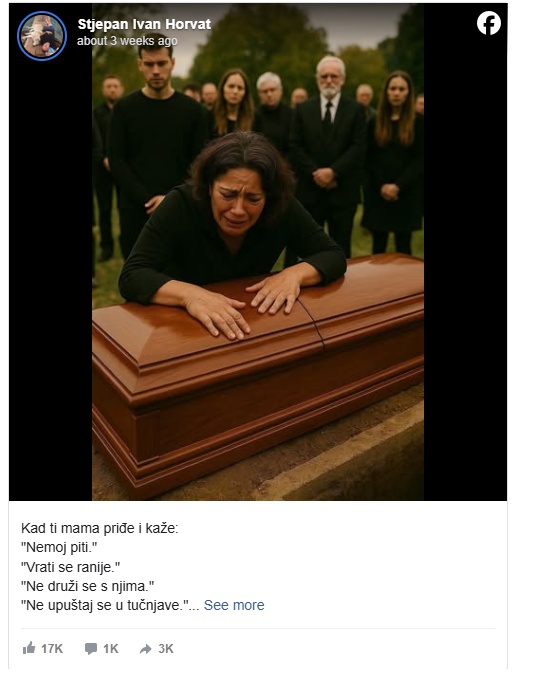Screen dimensions: 551x677
Task: Click the Facebook logo icon
Action: click(x=488, y=23)
